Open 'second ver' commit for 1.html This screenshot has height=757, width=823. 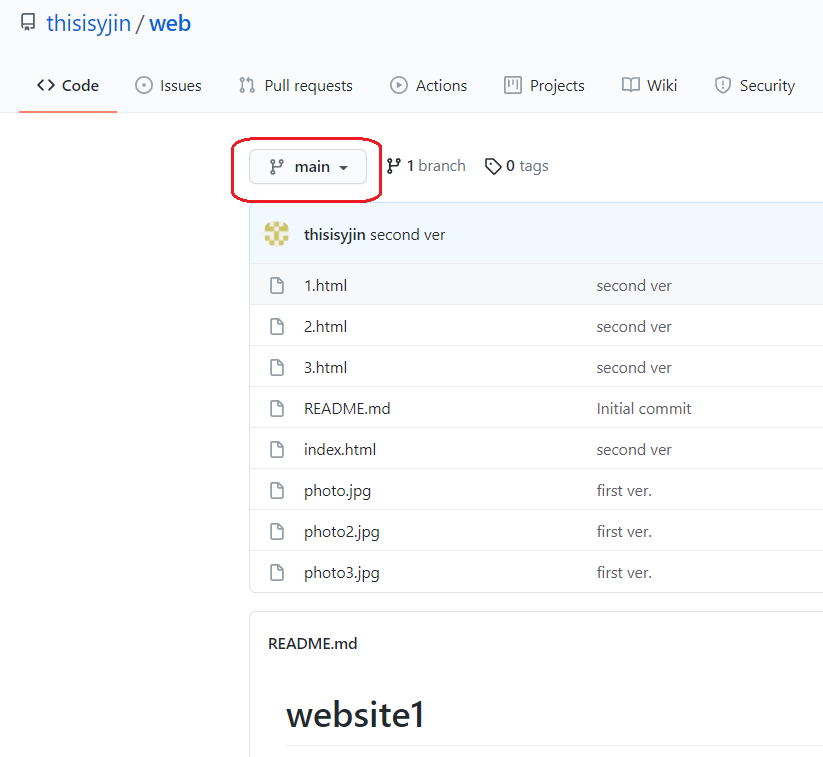pos(634,286)
